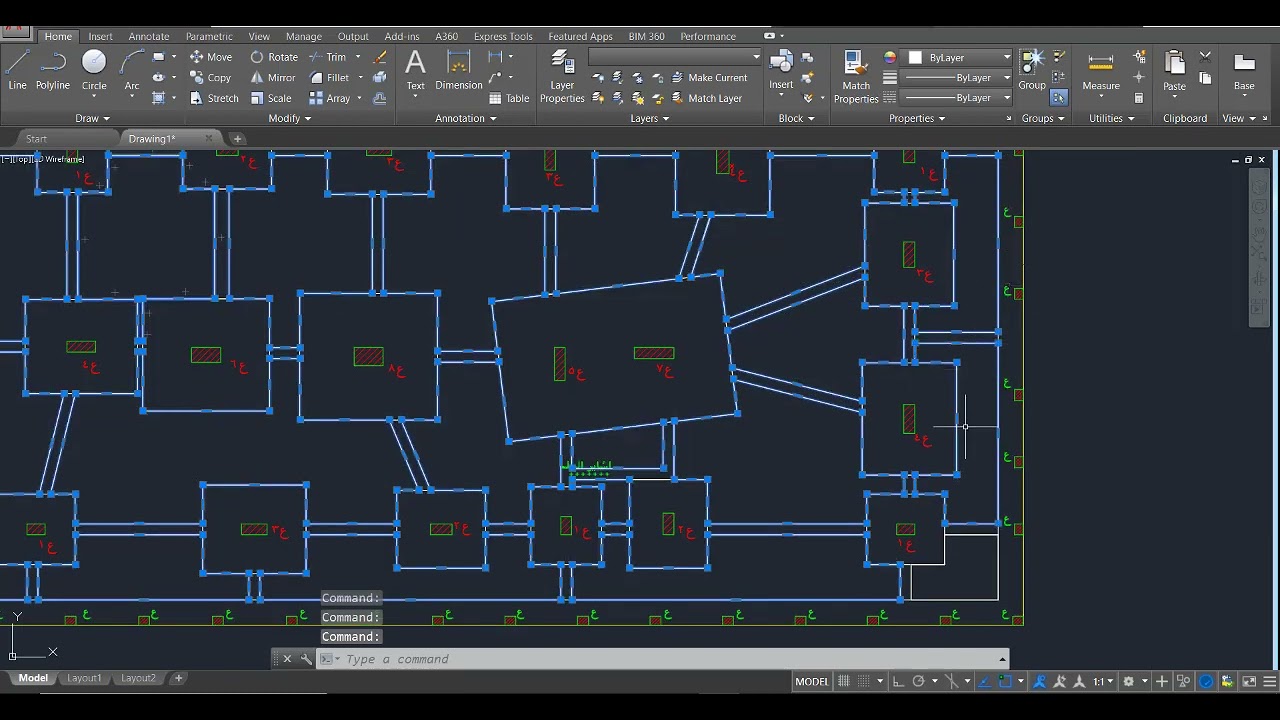The width and height of the screenshot is (1280, 720).
Task: Click the Dimension annotation tool
Action: (x=459, y=72)
